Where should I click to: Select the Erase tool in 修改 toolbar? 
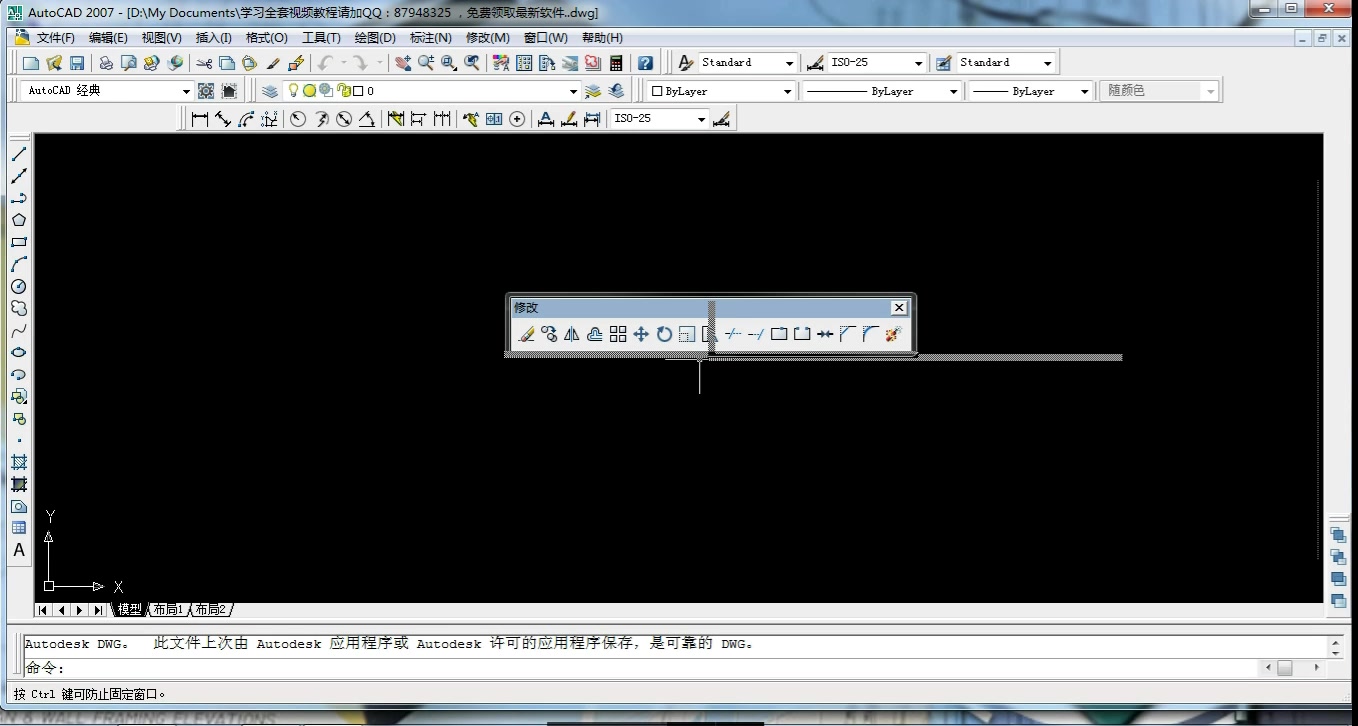tap(527, 335)
